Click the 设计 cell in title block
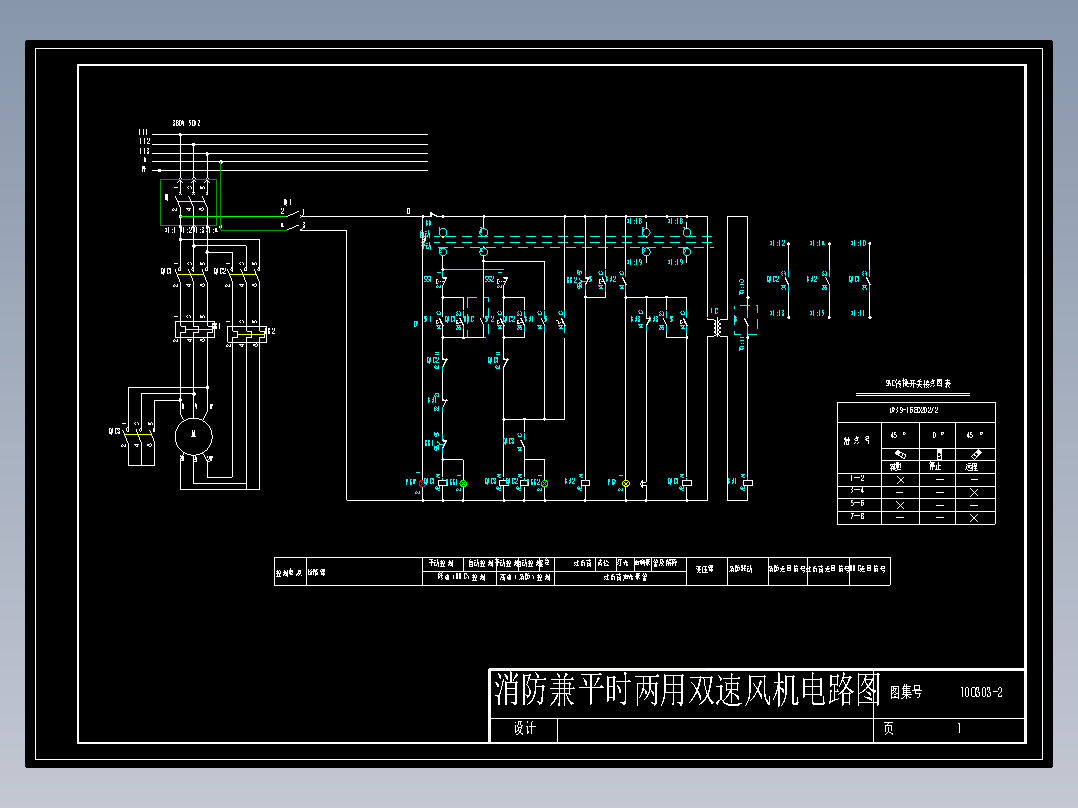The height and width of the screenshot is (808, 1078). click(x=525, y=728)
